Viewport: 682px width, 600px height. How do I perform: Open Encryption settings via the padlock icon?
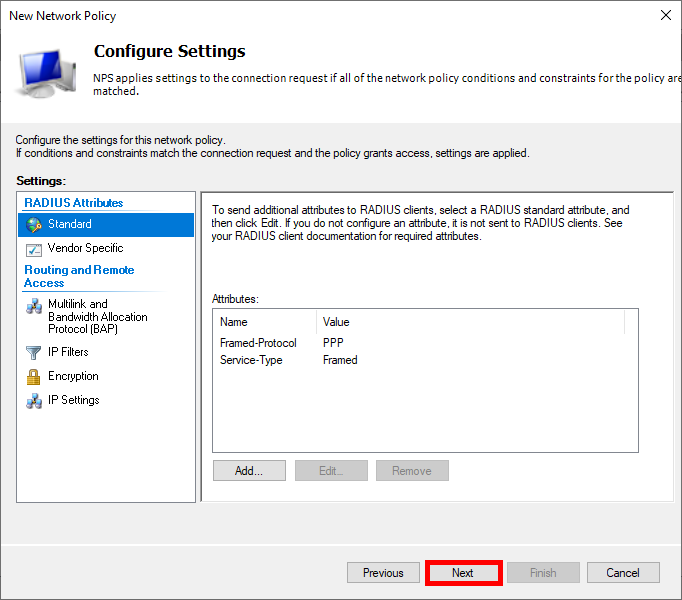coord(33,376)
